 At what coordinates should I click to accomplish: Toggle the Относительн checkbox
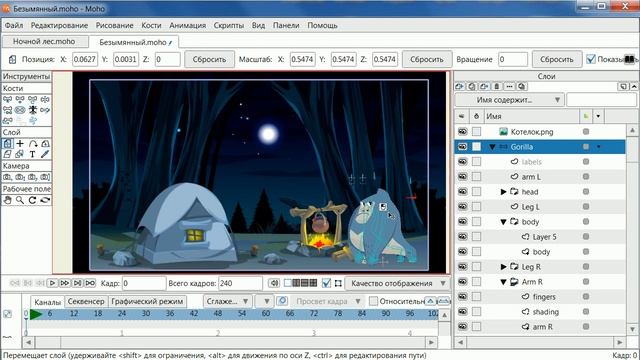tap(373, 301)
